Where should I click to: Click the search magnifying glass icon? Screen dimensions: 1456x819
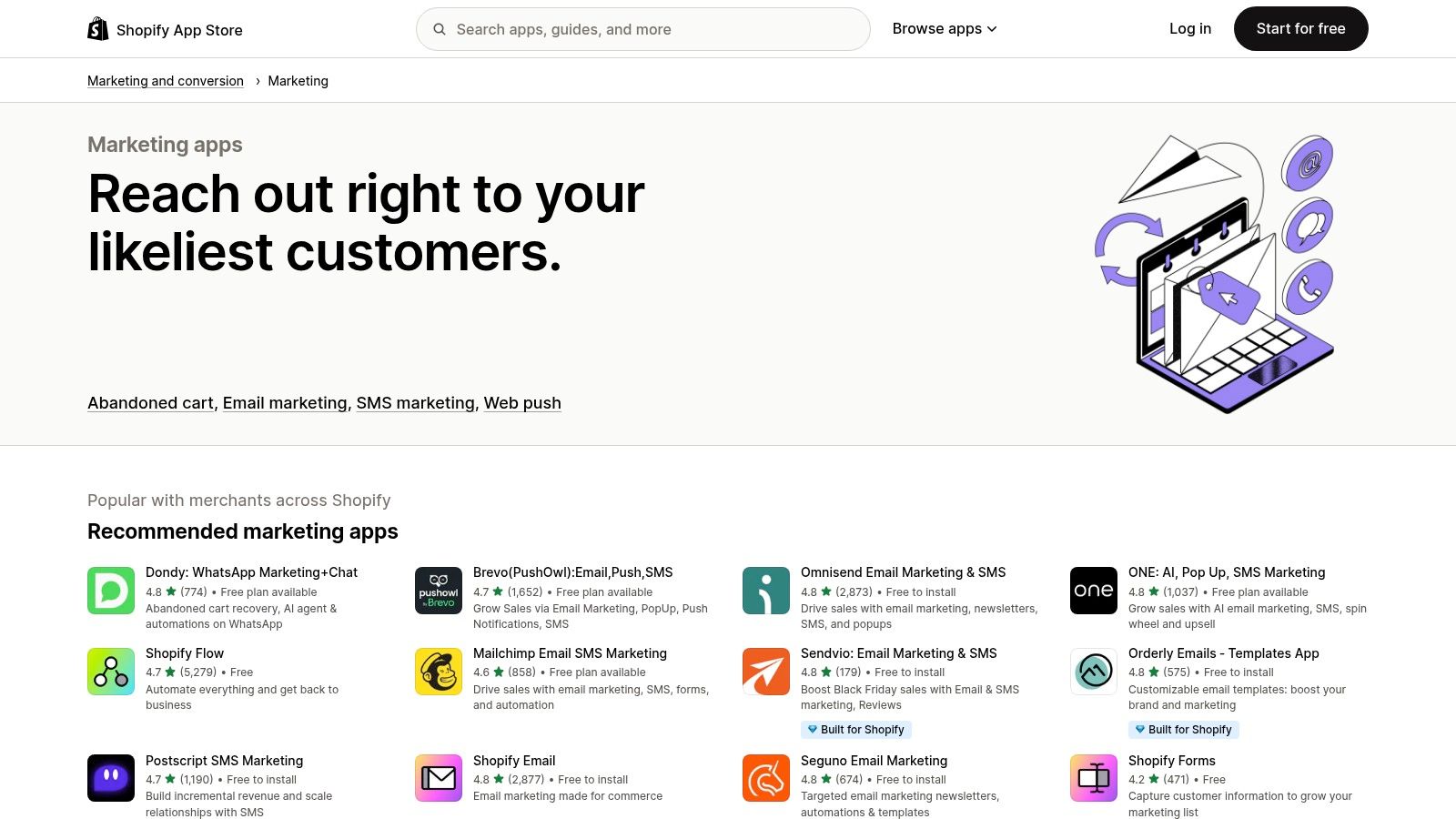pos(440,28)
